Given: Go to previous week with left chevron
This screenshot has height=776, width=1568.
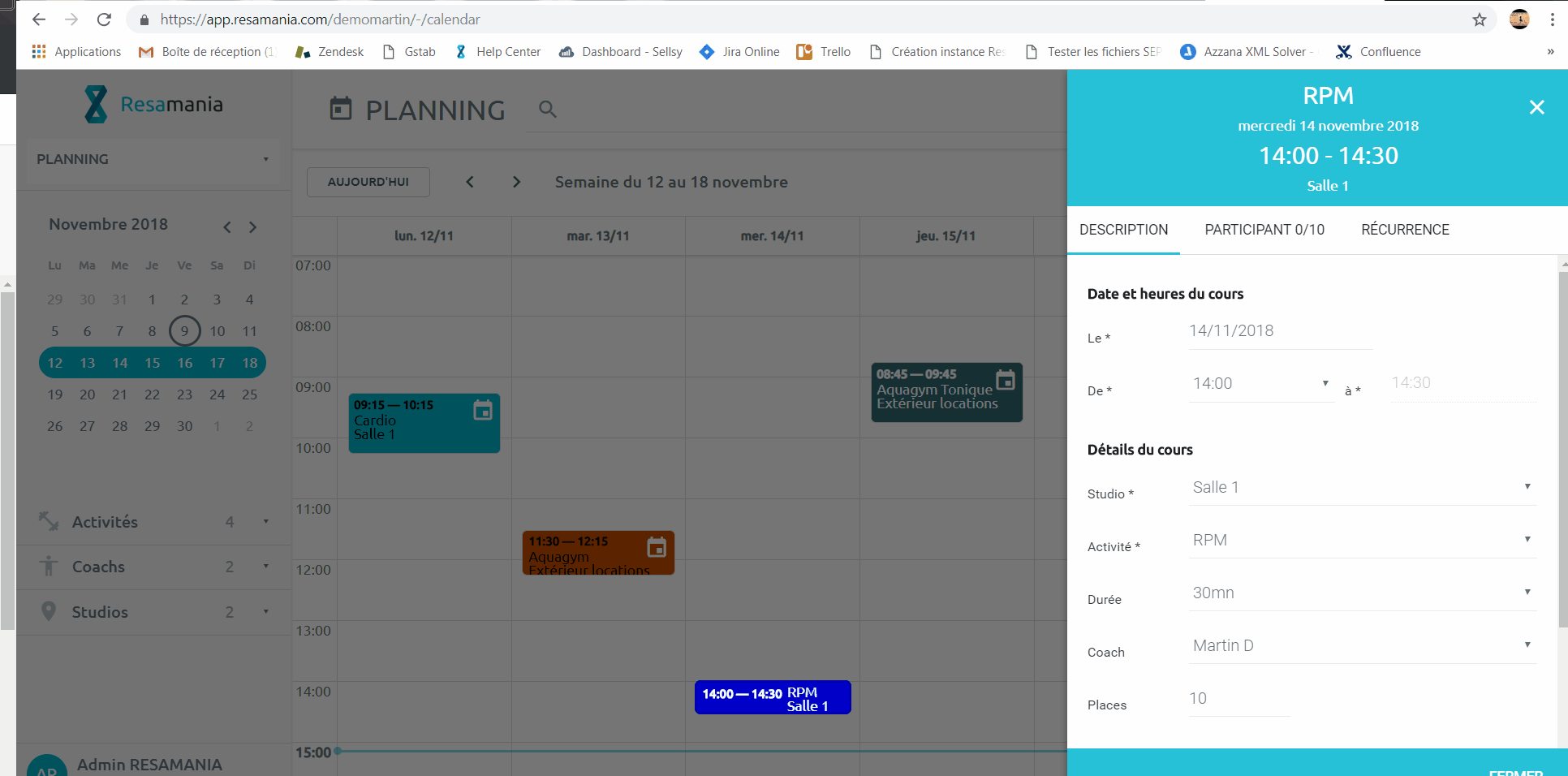Looking at the screenshot, I should (470, 182).
